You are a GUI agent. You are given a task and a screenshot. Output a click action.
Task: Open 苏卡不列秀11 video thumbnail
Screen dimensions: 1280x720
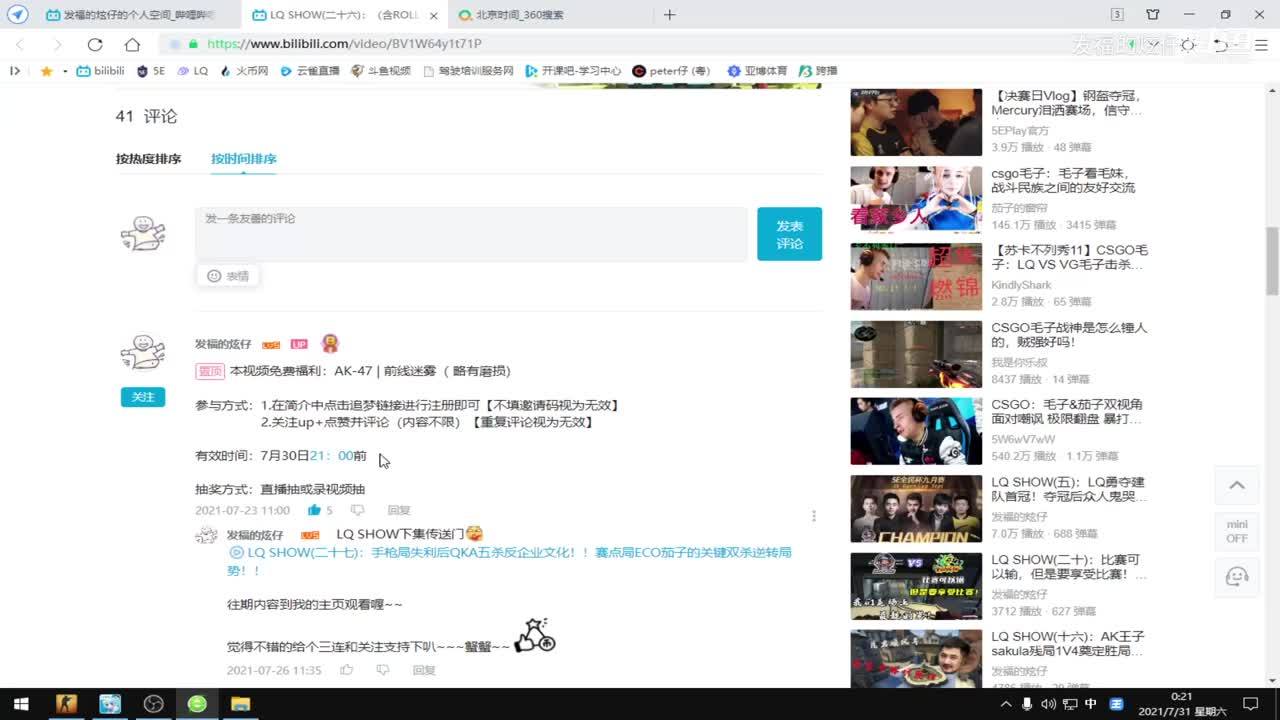click(916, 276)
